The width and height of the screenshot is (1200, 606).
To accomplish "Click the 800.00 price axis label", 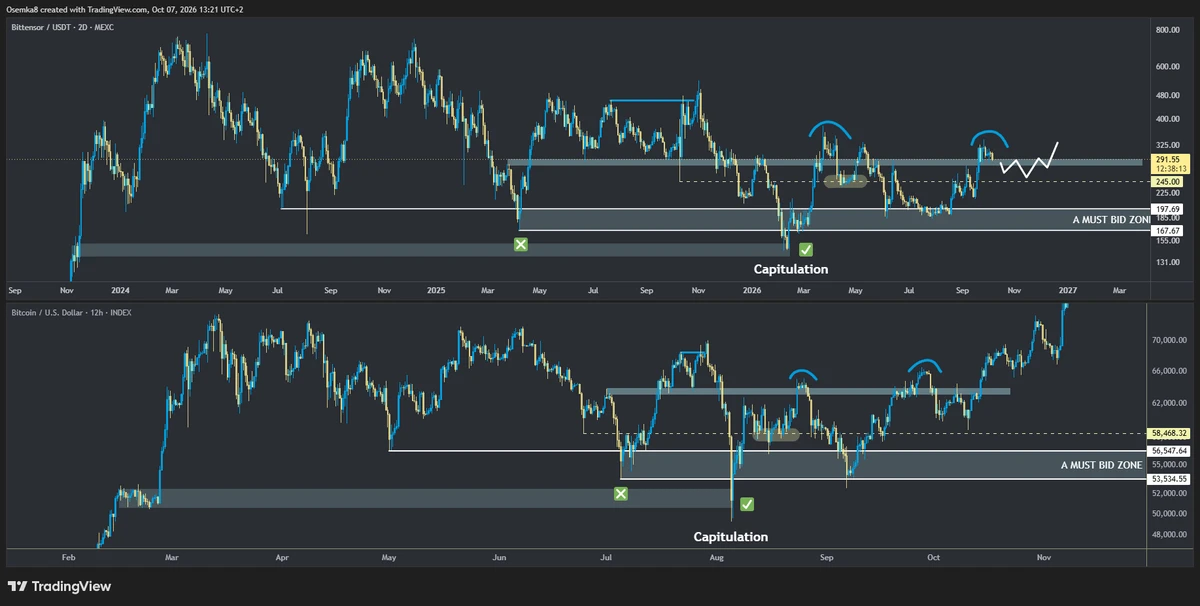I will [1169, 31].
